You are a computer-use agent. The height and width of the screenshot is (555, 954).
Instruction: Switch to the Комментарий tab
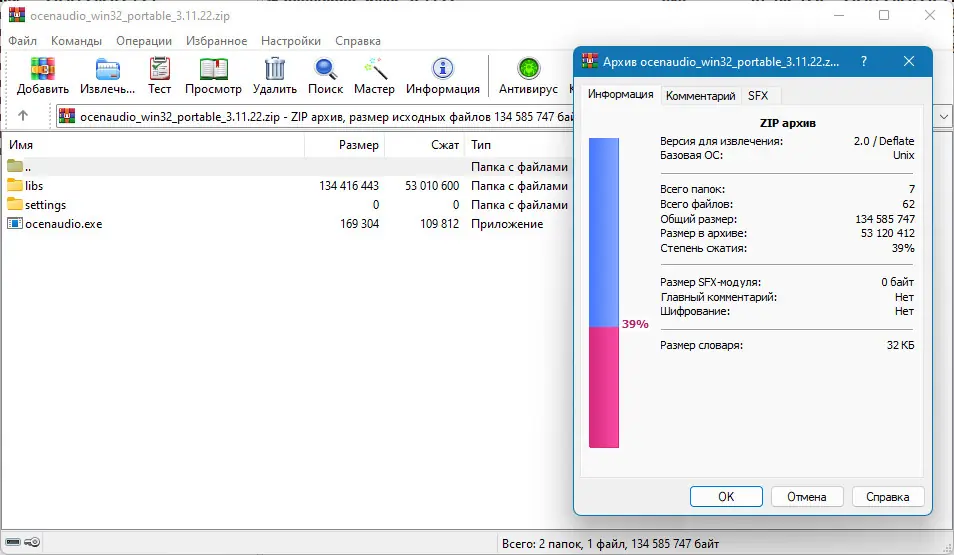click(x=700, y=96)
